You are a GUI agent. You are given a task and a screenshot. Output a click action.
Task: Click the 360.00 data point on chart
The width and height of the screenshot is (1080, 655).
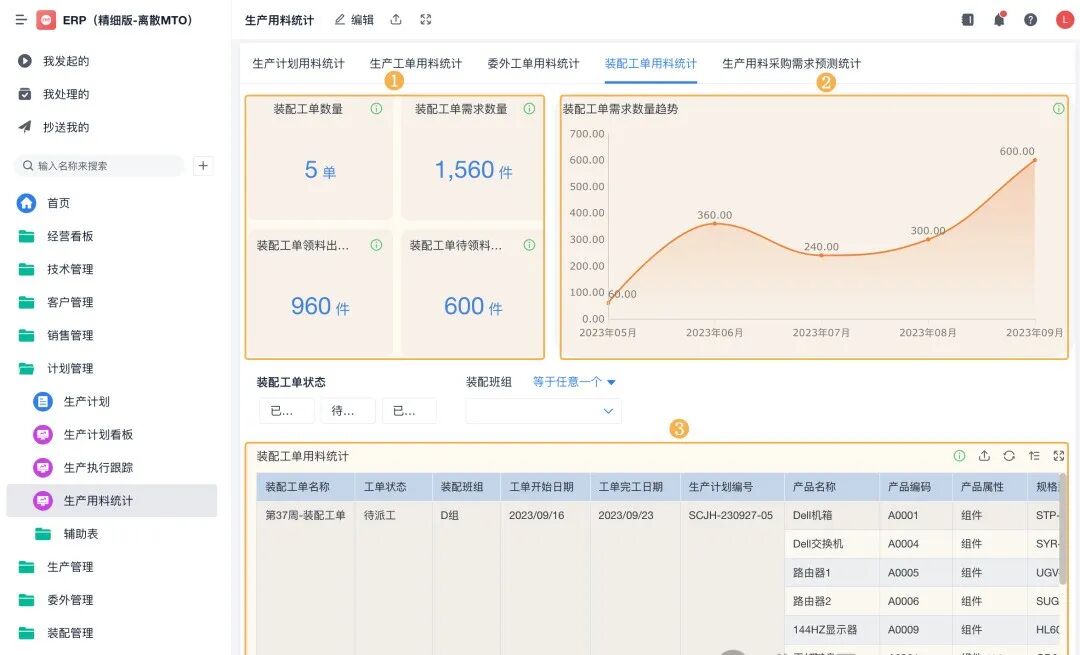point(714,223)
